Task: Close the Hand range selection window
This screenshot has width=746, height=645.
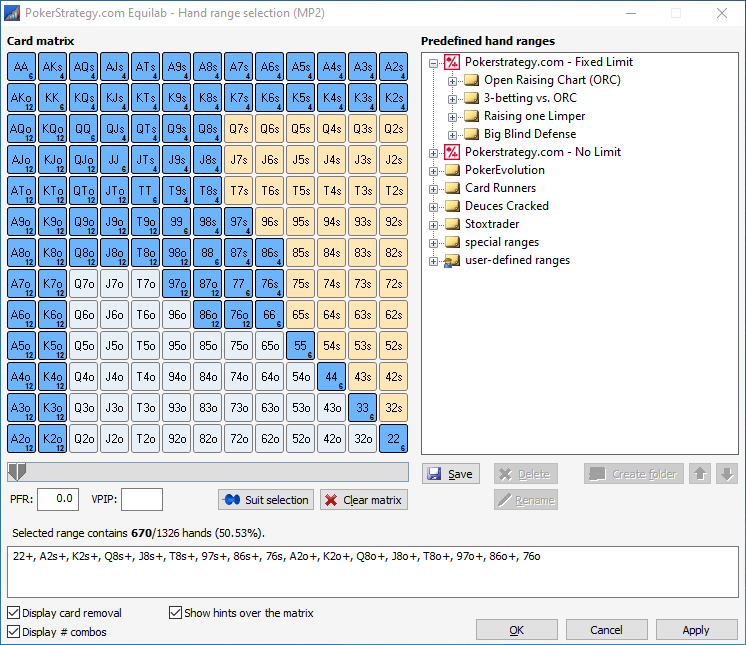Action: click(722, 13)
